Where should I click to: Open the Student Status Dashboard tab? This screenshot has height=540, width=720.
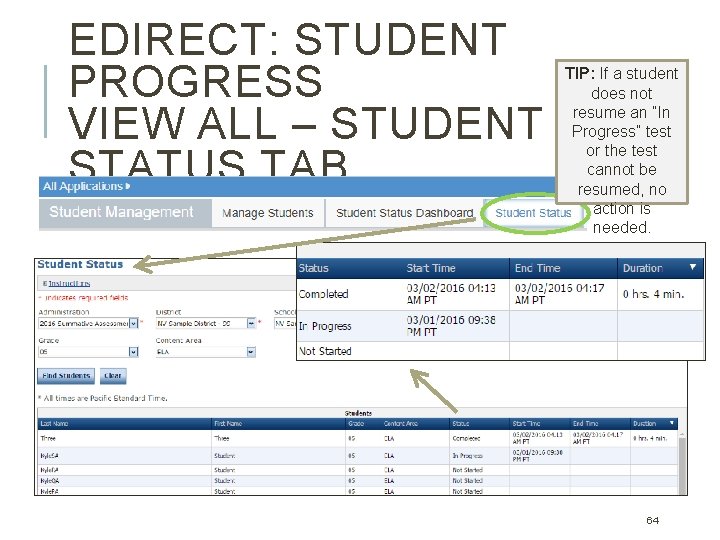(x=404, y=213)
